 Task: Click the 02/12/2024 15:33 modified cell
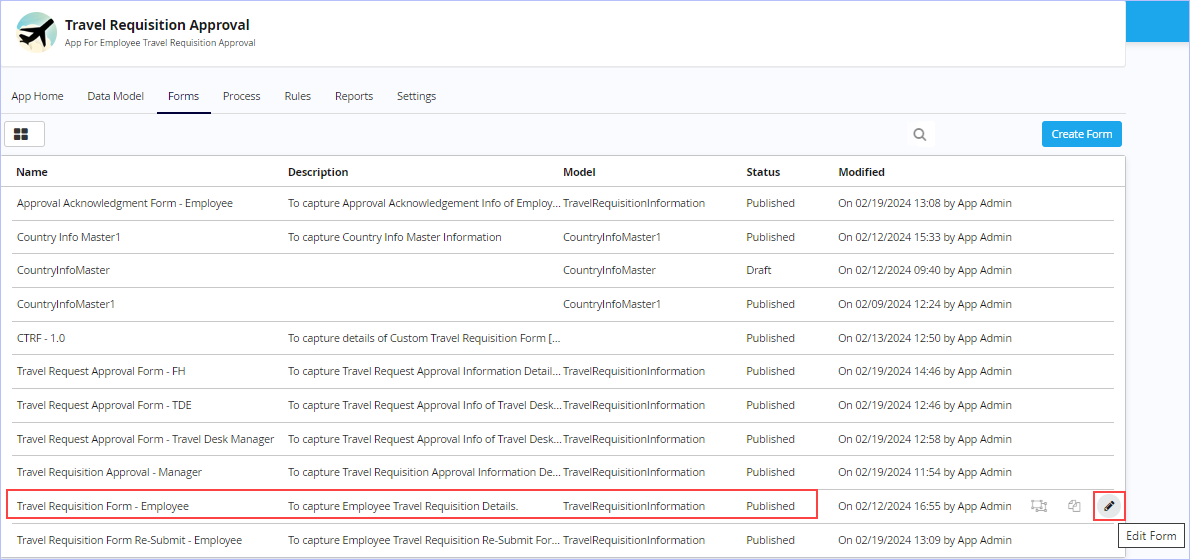[924, 237]
